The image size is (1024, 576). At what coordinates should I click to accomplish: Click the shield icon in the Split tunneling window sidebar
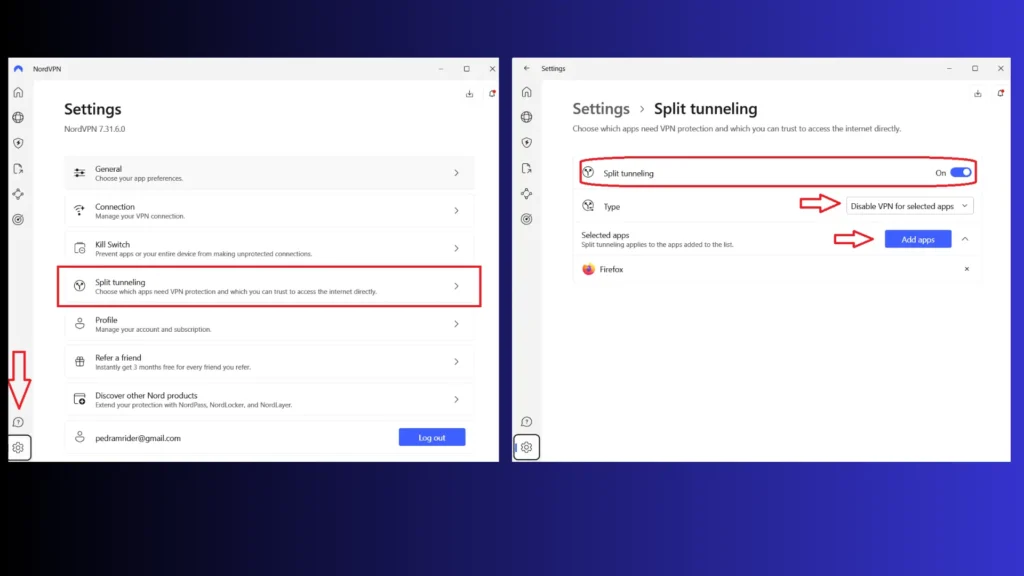pyautogui.click(x=526, y=142)
